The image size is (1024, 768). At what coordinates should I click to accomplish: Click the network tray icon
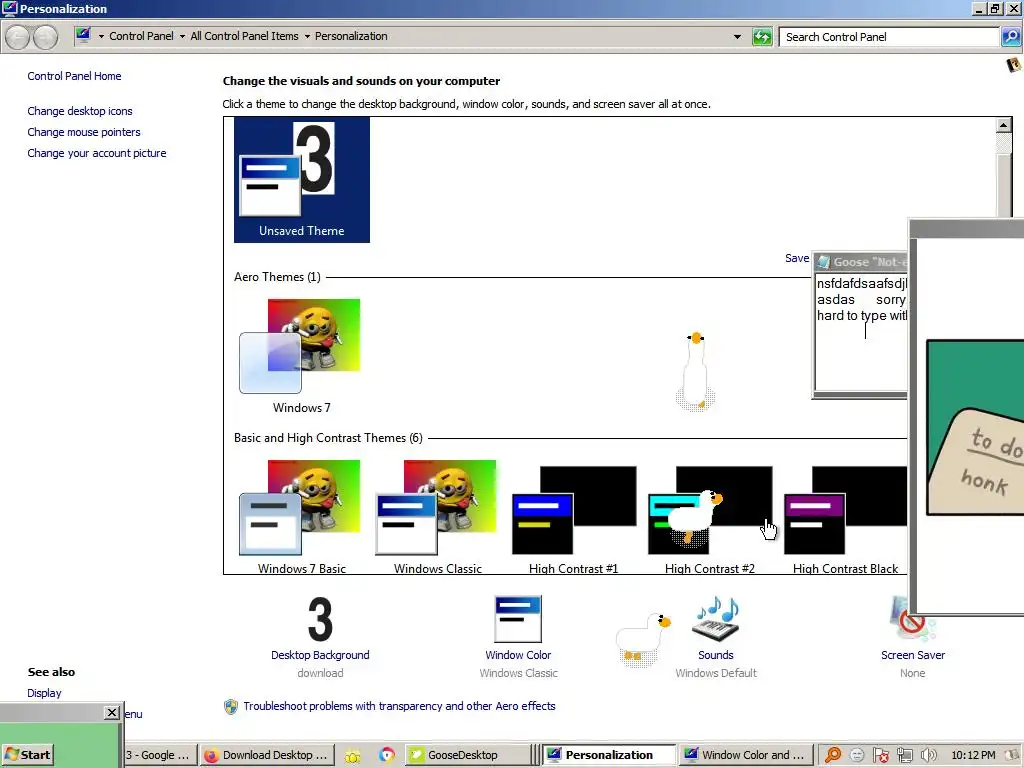coord(904,756)
